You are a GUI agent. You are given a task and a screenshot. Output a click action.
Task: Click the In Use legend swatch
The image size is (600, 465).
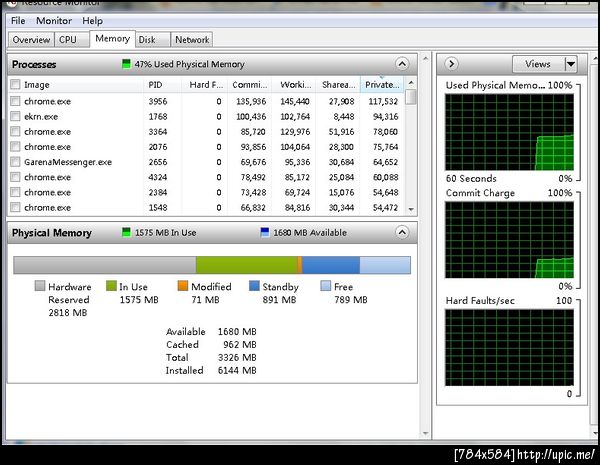click(111, 286)
